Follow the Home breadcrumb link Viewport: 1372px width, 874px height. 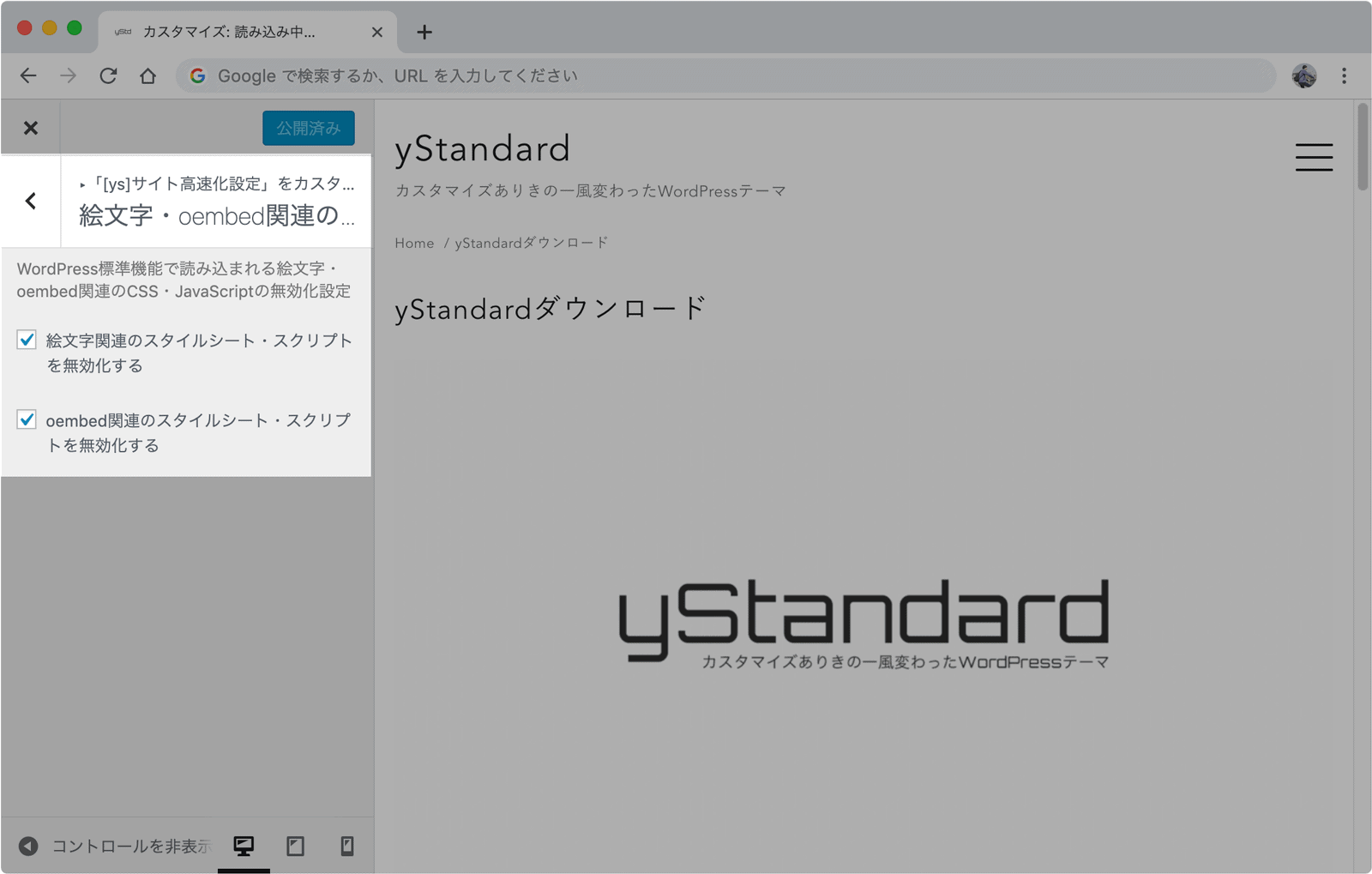[x=414, y=243]
